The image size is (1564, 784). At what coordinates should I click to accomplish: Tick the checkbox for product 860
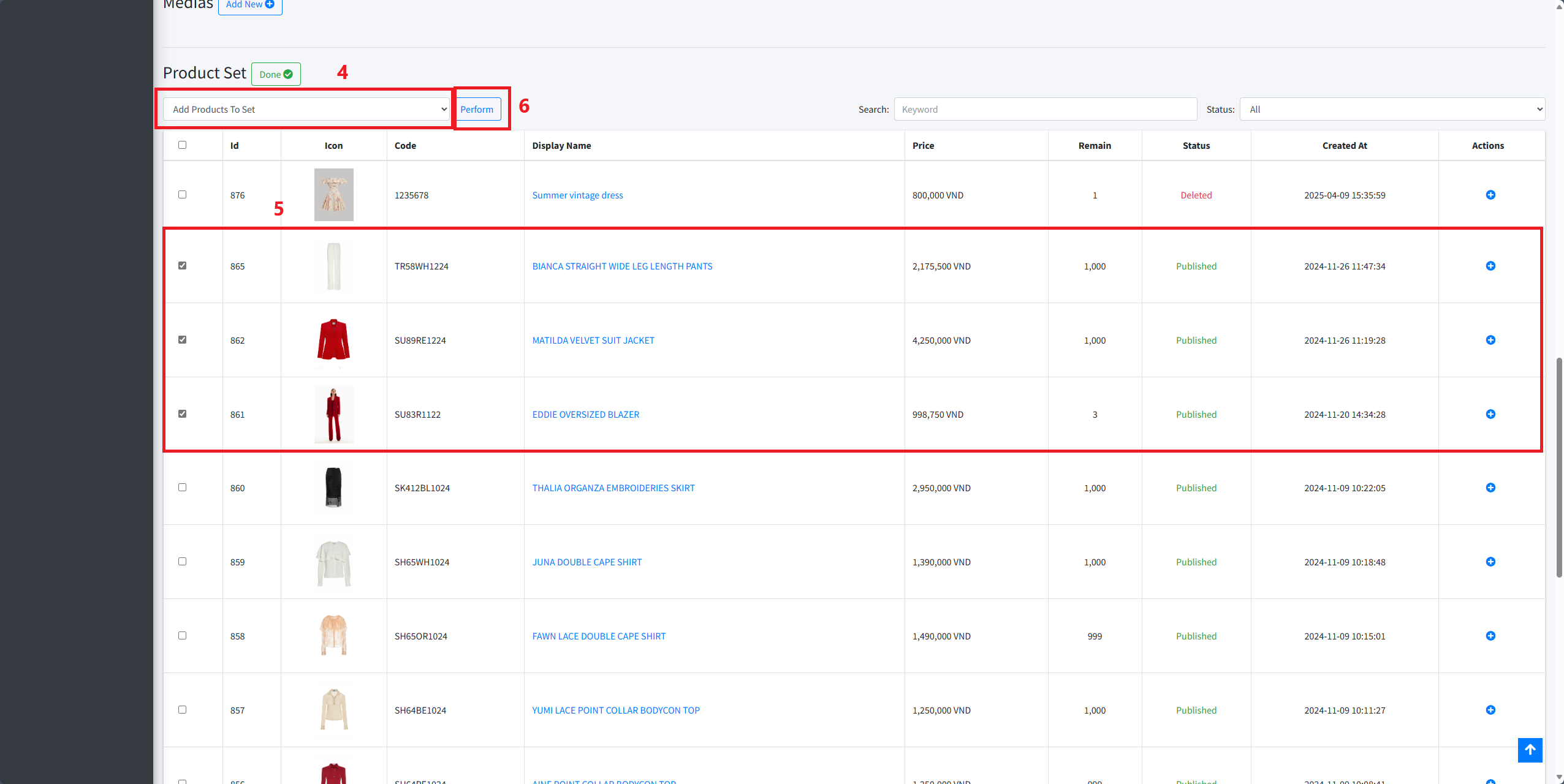(x=182, y=488)
